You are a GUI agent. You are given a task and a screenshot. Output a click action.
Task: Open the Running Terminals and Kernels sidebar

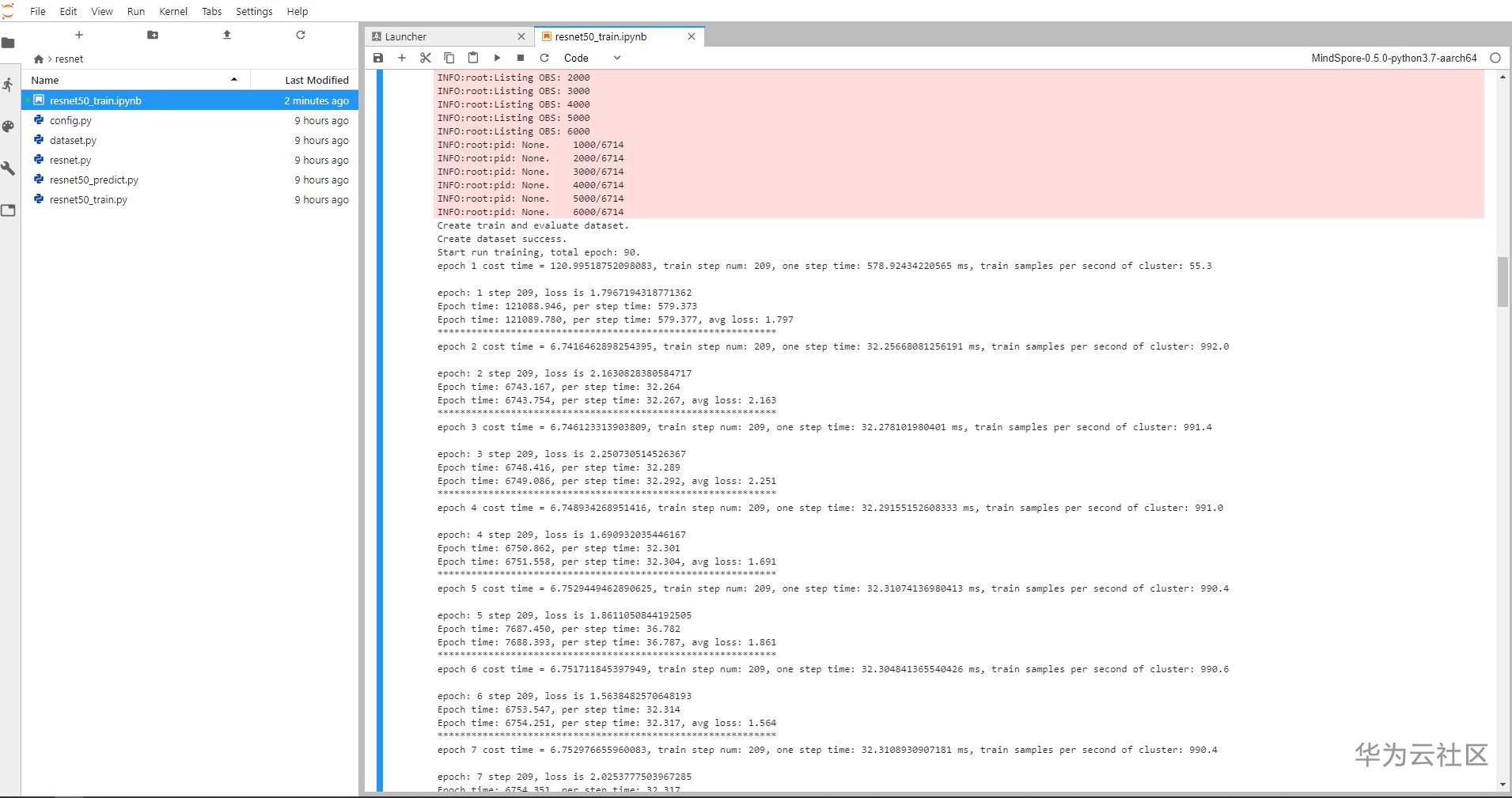pos(8,85)
